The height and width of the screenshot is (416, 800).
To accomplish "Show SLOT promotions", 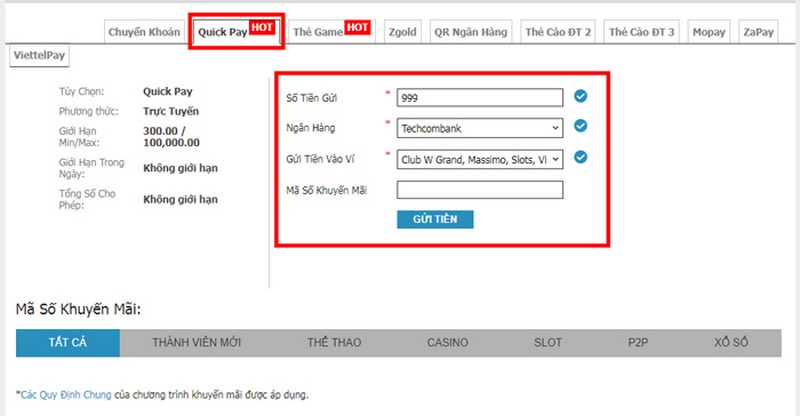I will point(548,342).
